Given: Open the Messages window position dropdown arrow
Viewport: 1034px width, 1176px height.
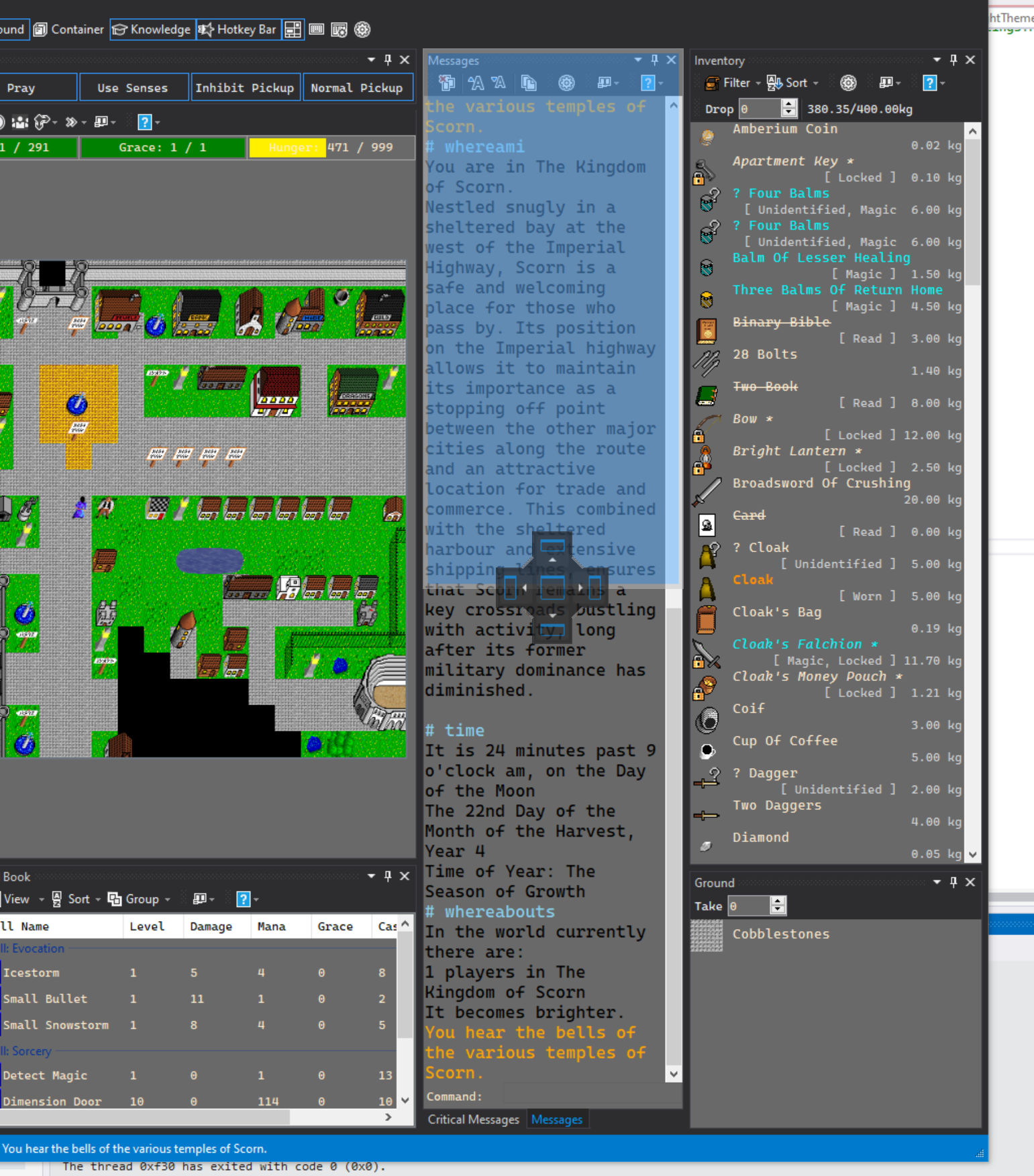Looking at the screenshot, I should [x=638, y=60].
